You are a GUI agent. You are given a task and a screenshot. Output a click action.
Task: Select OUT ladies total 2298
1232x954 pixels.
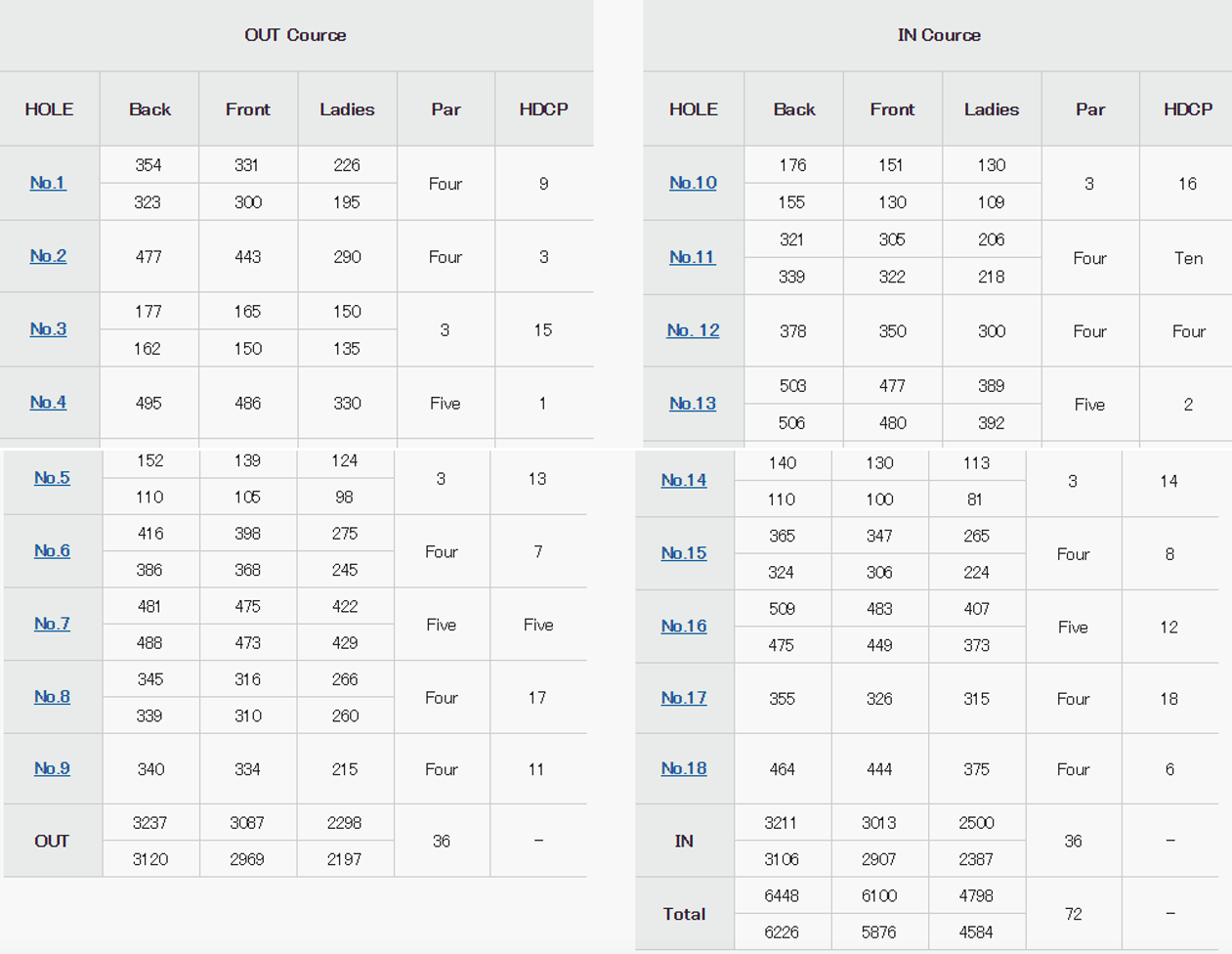[x=345, y=823]
